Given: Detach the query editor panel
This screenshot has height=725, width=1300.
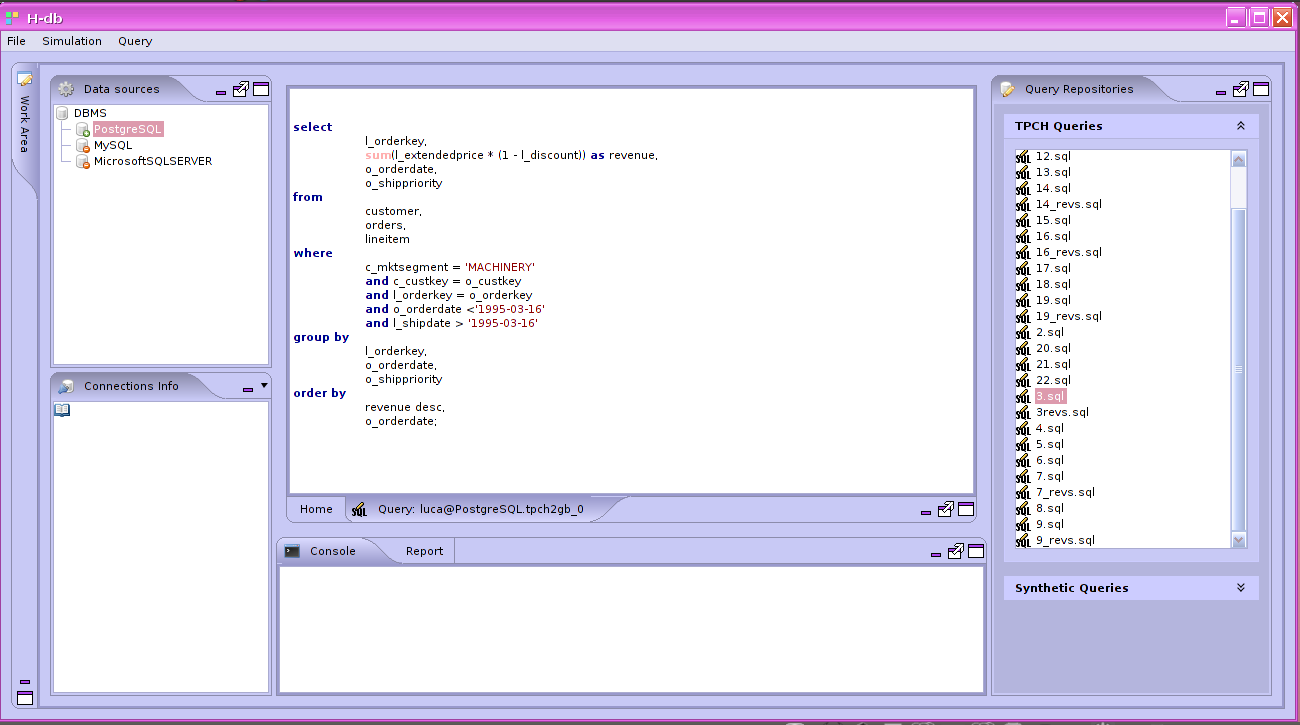Looking at the screenshot, I should 945,509.
